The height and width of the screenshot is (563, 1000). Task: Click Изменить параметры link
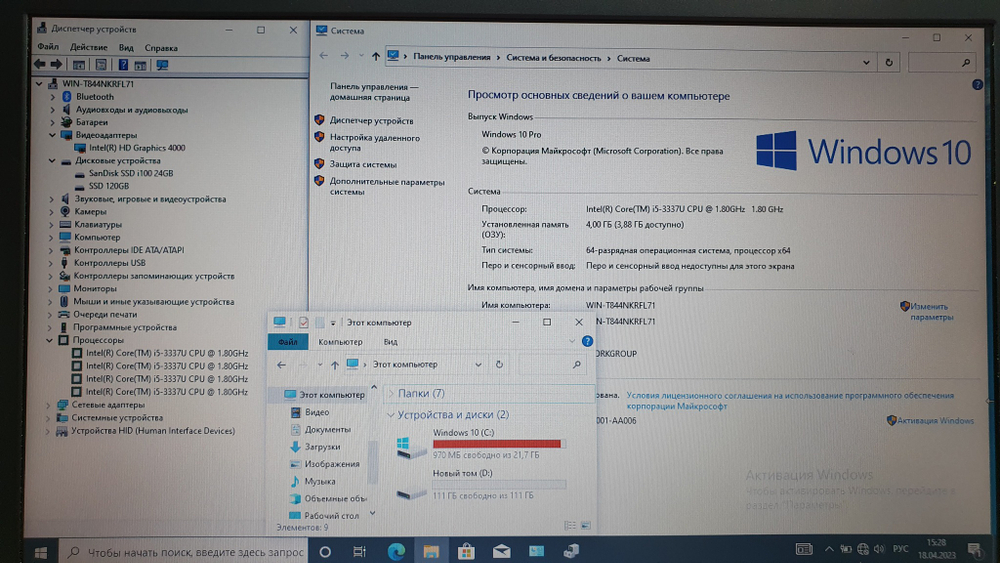coord(931,312)
